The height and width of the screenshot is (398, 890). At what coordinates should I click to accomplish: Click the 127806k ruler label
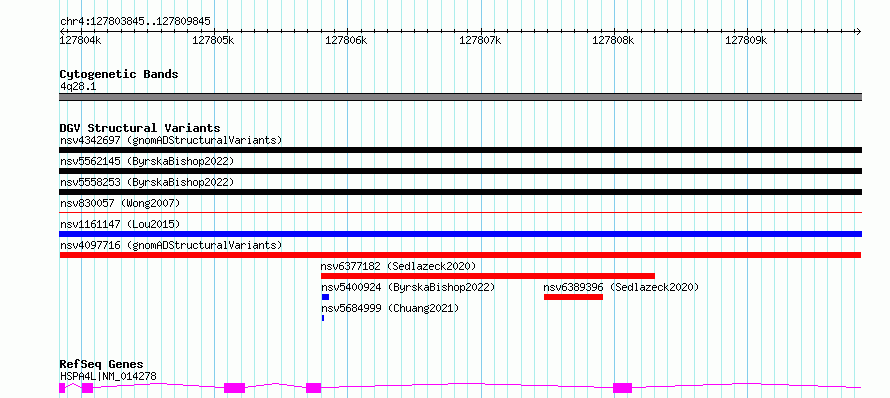[x=346, y=40]
